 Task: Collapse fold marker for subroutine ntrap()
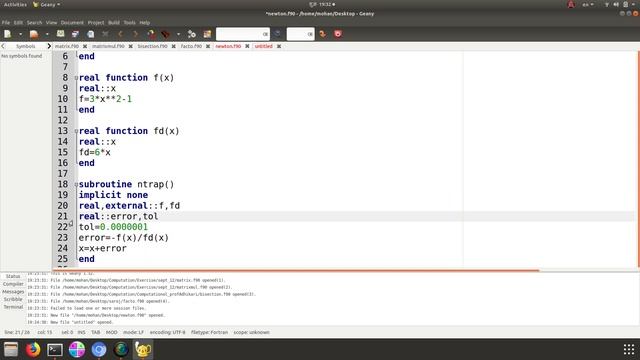pos(76,184)
